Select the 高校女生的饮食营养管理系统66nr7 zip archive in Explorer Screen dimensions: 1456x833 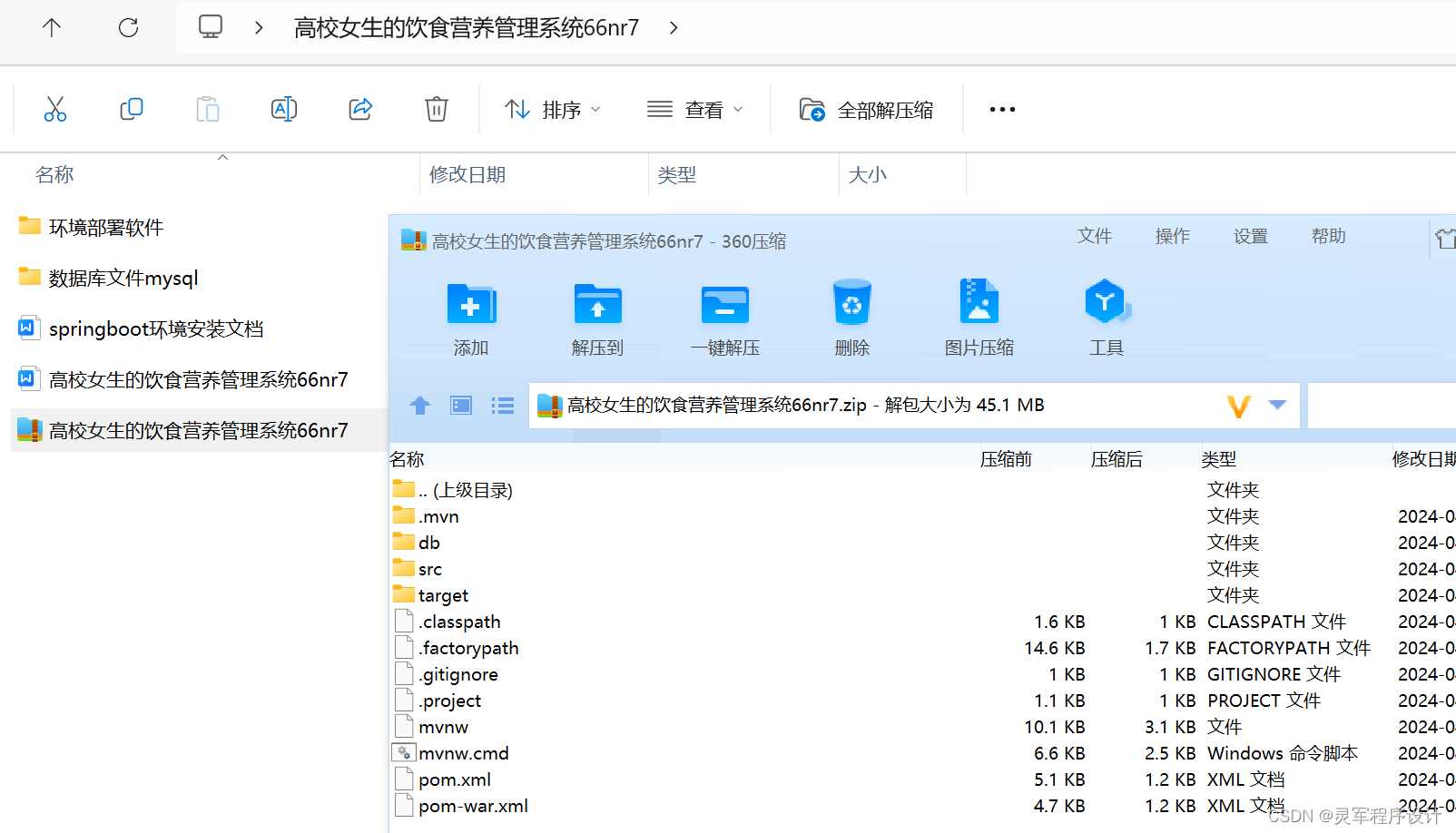[x=198, y=430]
